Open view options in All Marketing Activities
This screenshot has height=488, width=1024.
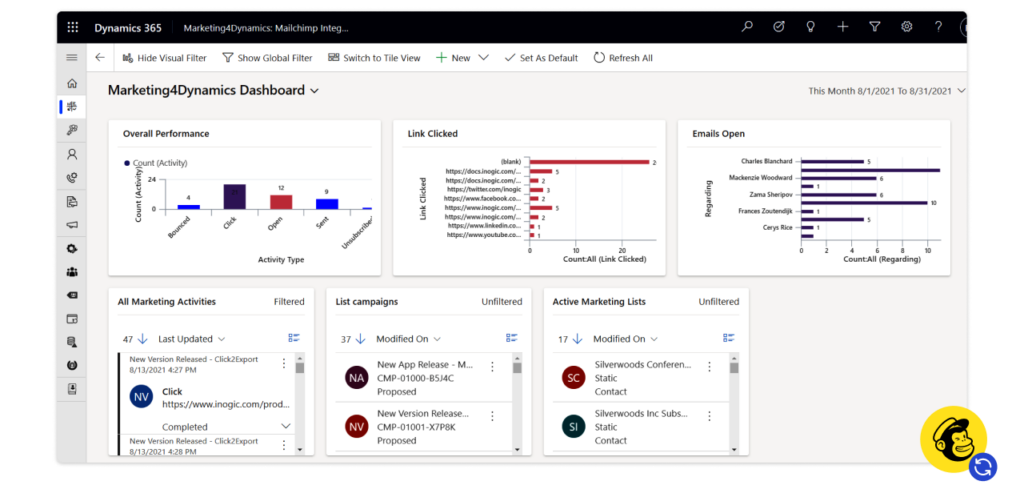tap(294, 338)
